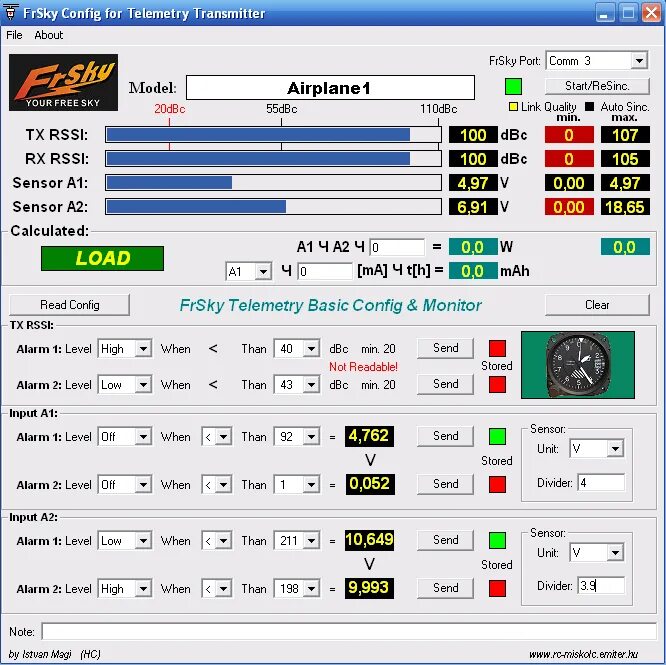This screenshot has height=665, width=666.
Task: Click the Input A1 Divider field
Action: (x=601, y=483)
